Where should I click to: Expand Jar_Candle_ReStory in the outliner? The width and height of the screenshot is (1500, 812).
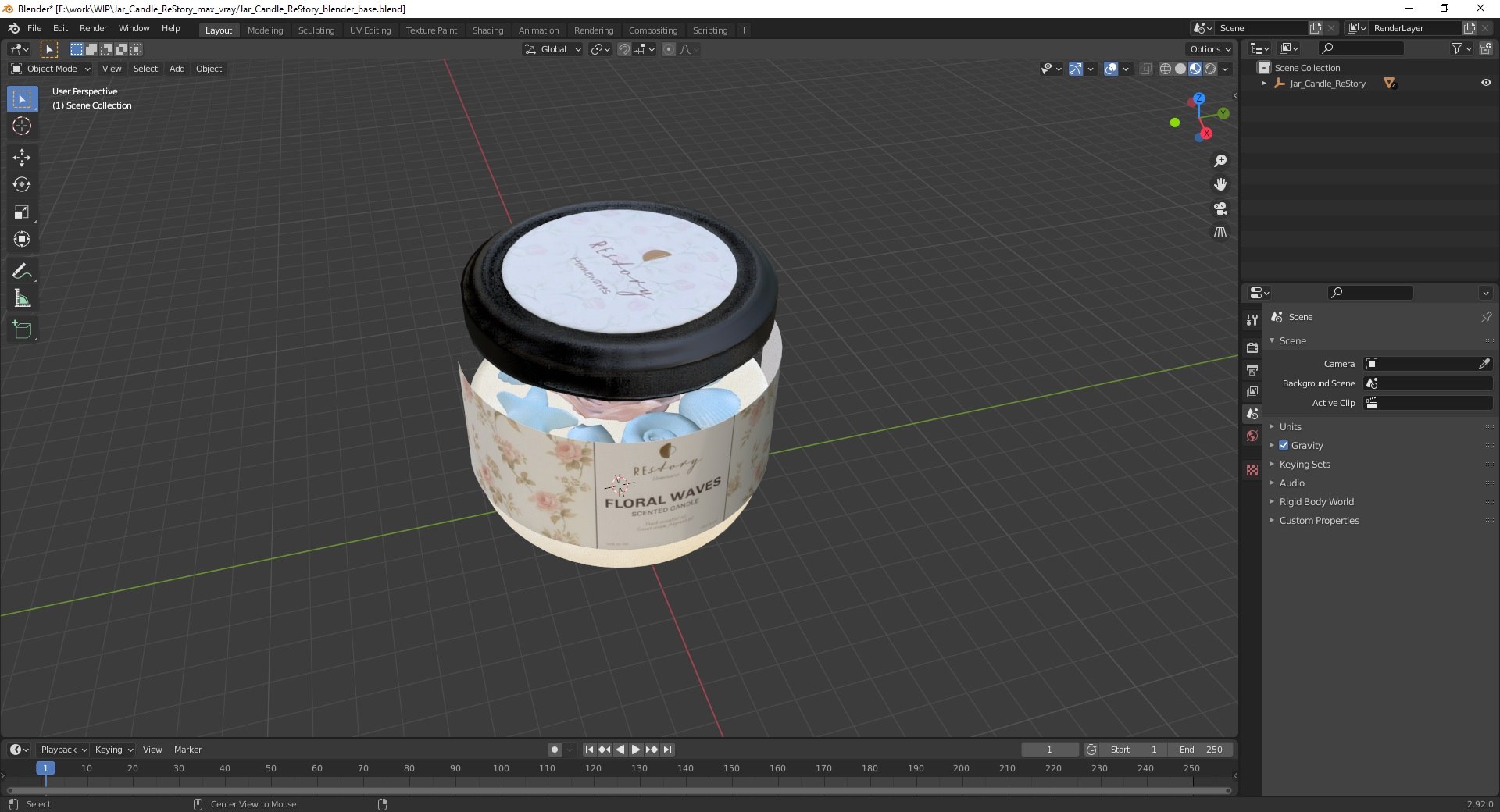[x=1264, y=84]
